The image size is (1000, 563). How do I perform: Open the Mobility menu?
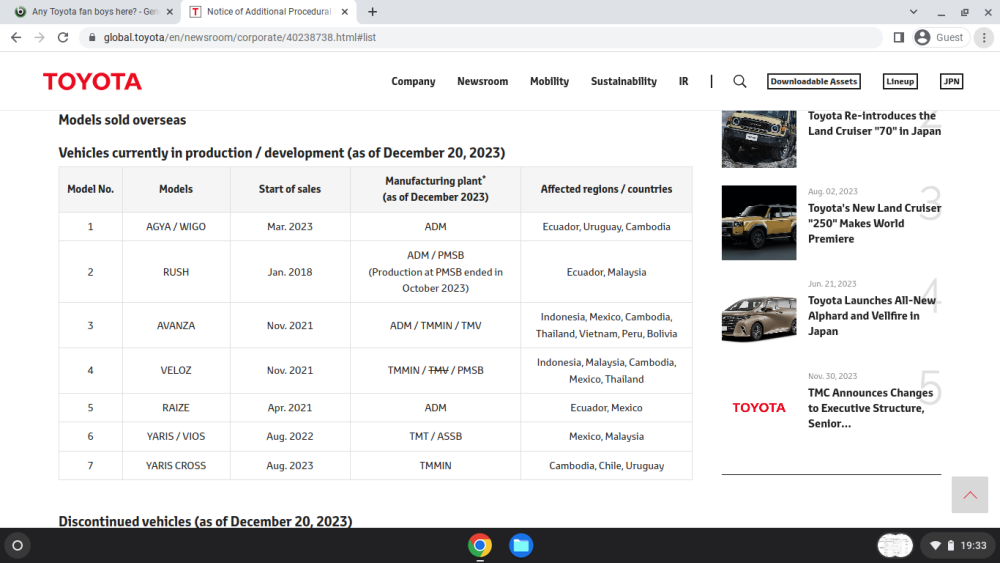549,82
